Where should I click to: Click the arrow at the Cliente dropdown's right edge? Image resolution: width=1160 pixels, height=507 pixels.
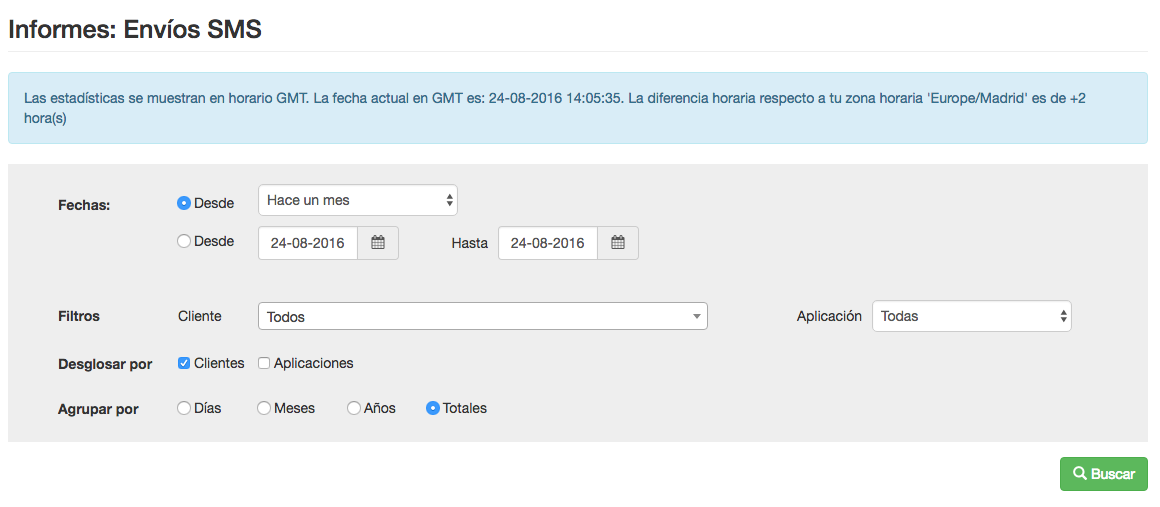click(x=696, y=317)
